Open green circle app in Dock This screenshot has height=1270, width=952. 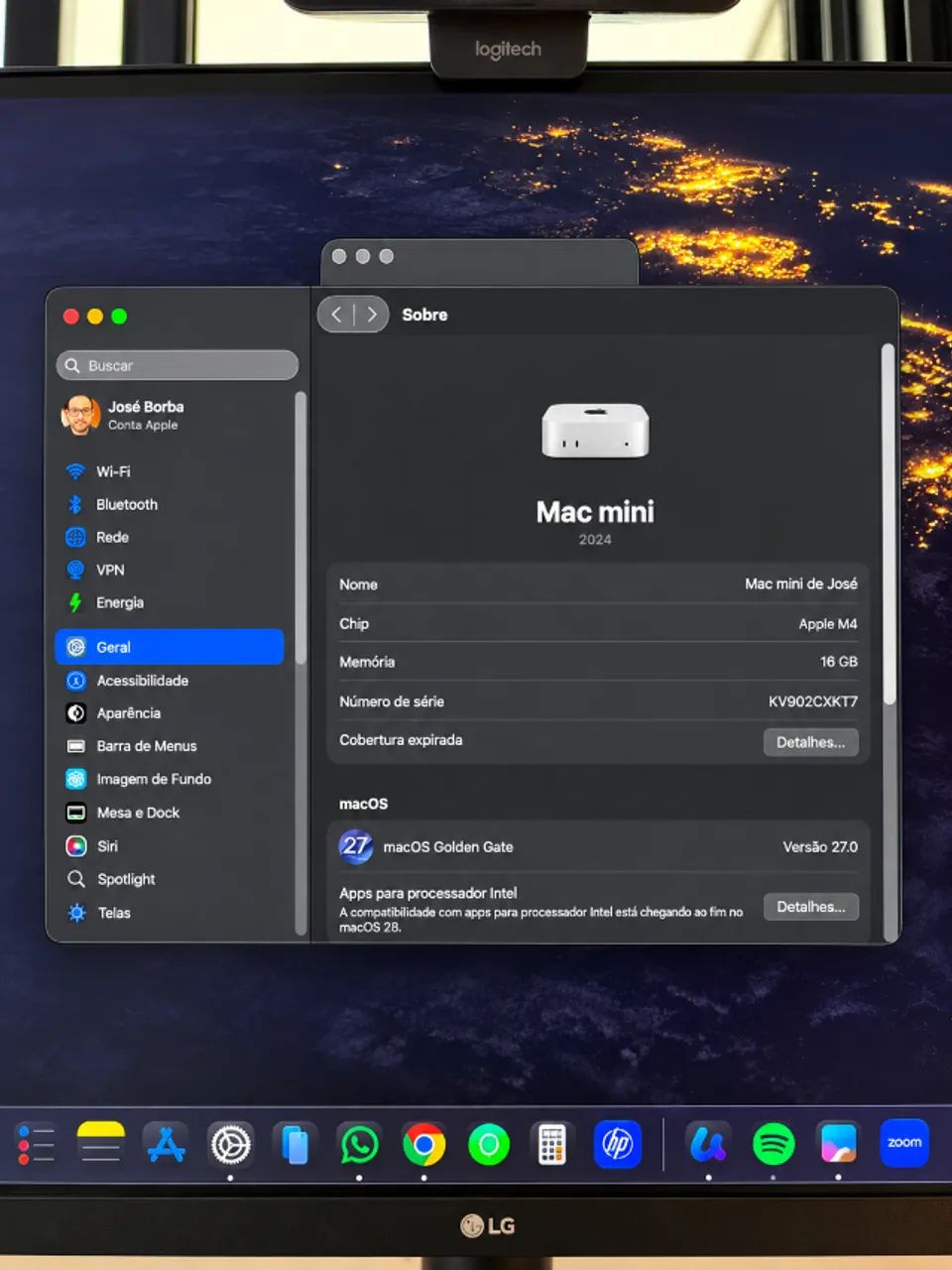point(488,1145)
